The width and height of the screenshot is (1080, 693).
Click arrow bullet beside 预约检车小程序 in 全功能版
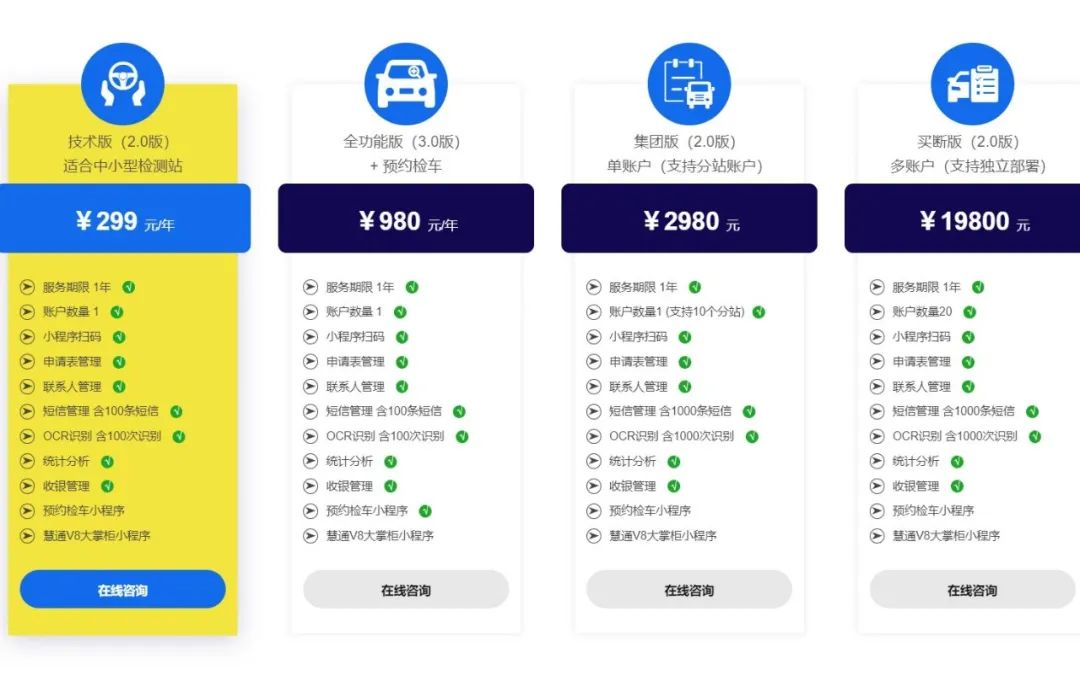(310, 511)
